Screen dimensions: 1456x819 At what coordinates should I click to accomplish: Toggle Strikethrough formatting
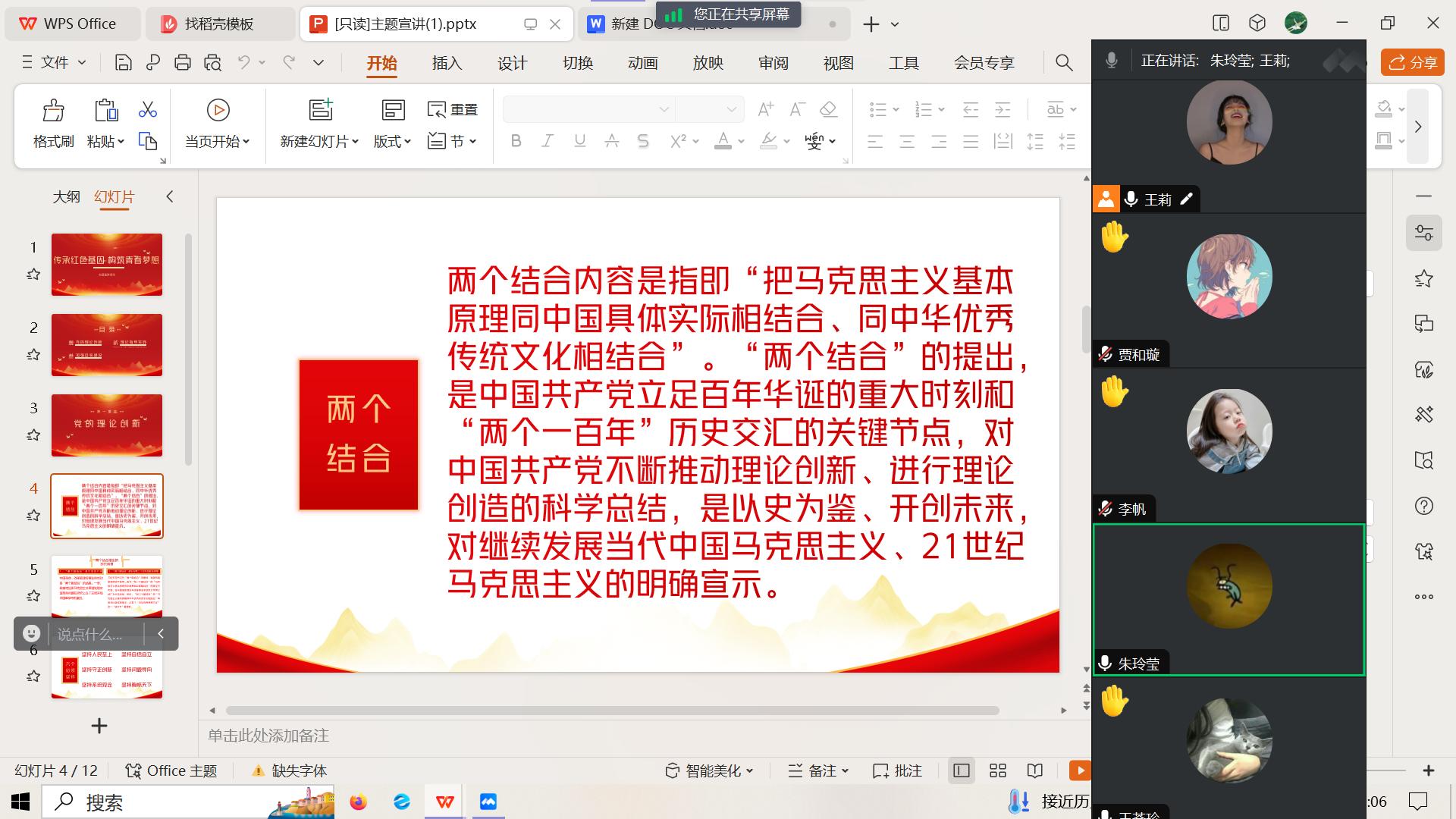[612, 141]
